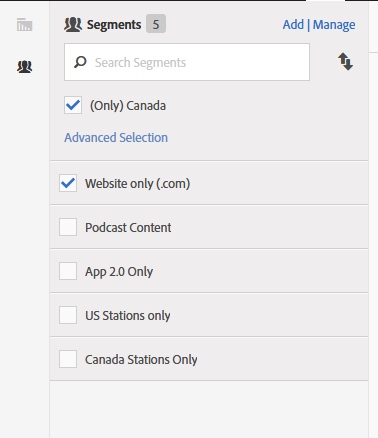378x438 pixels.
Task: Click the Segments panel title text
Action: (114, 25)
